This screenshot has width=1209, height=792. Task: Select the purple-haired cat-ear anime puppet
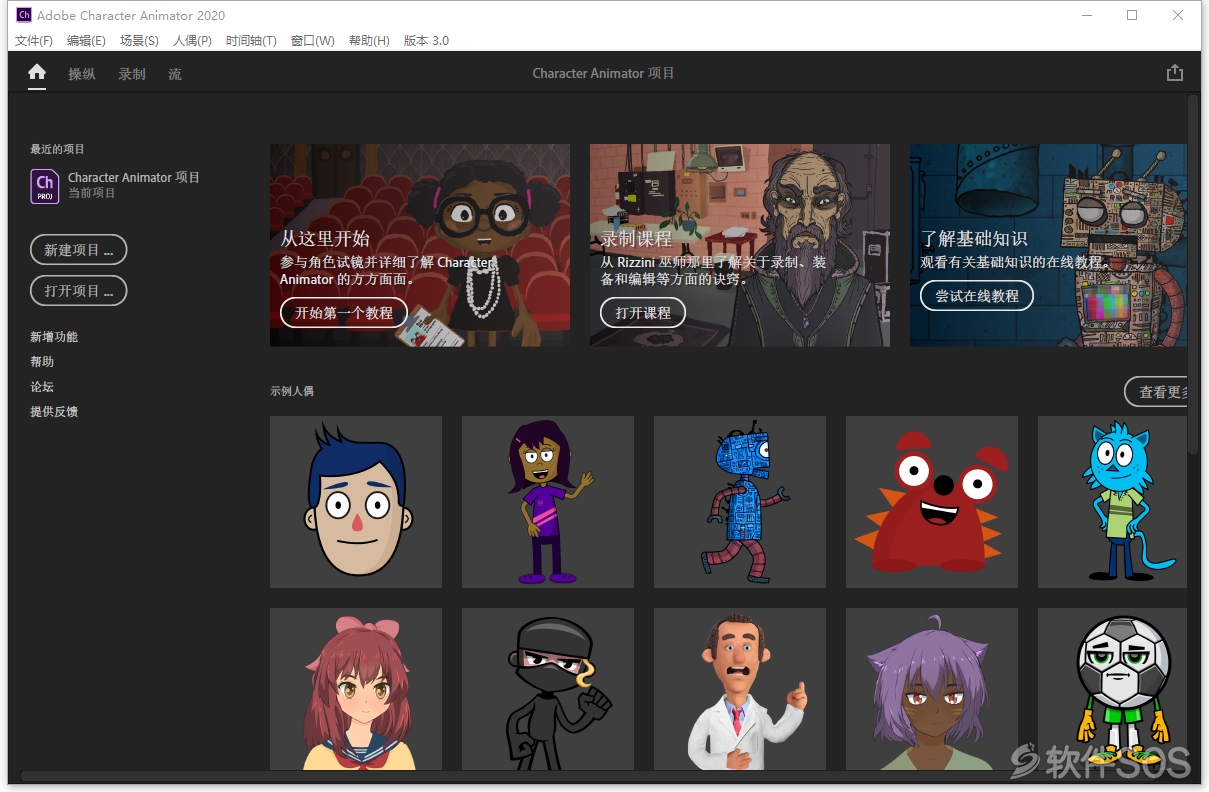[x=932, y=689]
